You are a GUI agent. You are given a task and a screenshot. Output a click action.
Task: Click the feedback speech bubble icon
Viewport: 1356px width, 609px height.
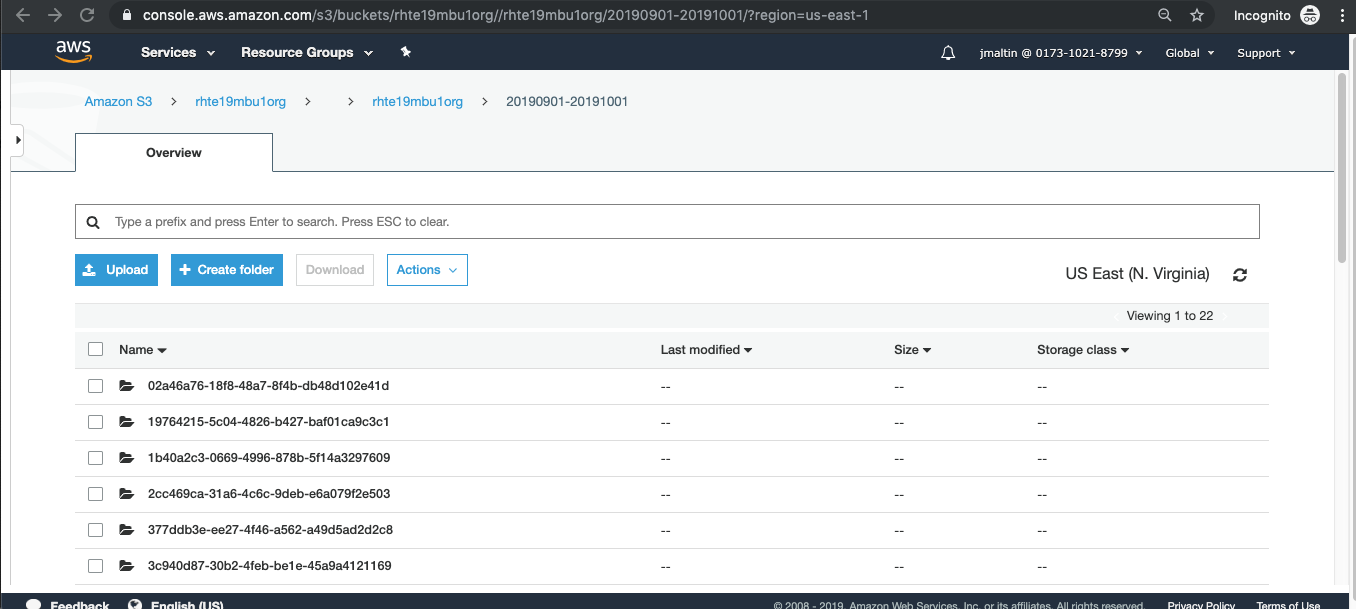pos(34,605)
